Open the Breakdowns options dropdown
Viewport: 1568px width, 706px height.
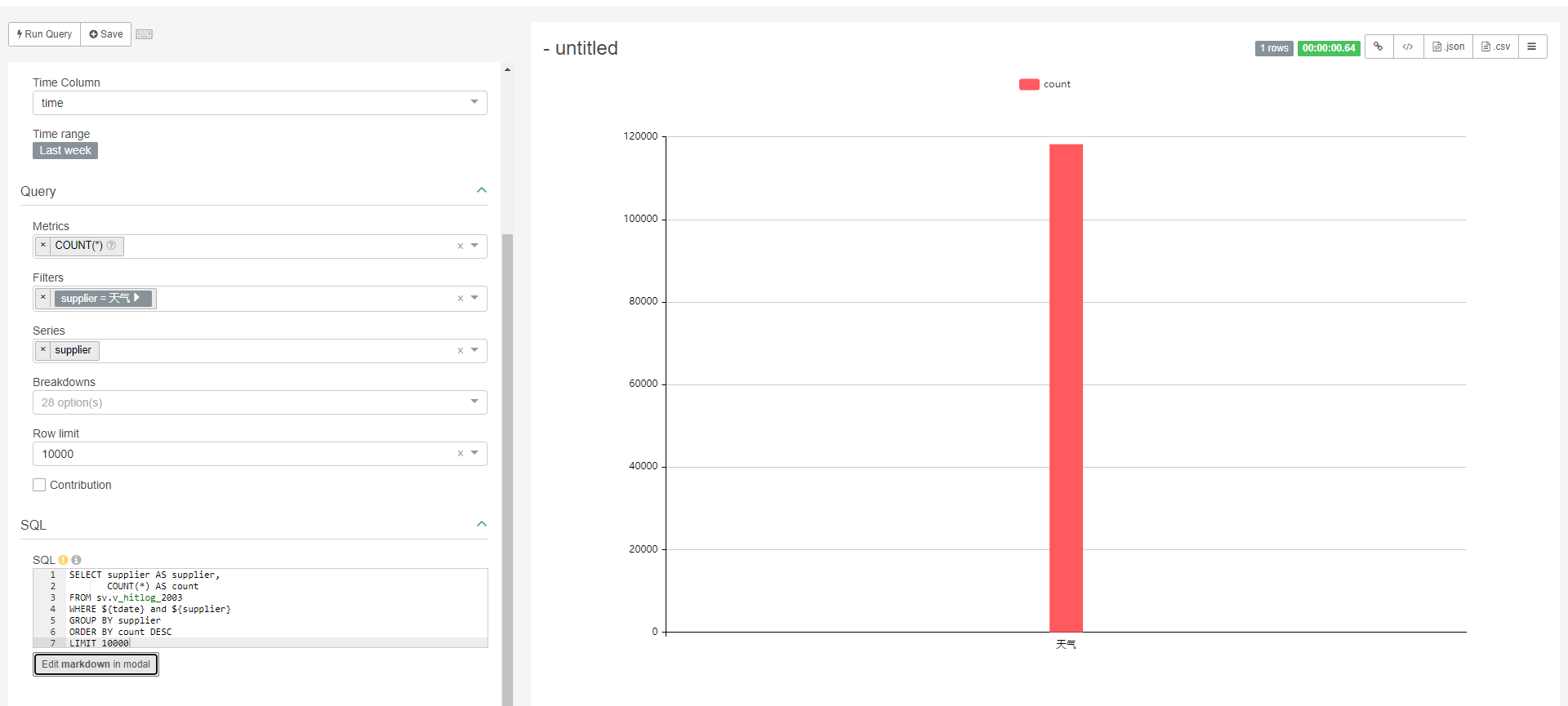pos(260,402)
